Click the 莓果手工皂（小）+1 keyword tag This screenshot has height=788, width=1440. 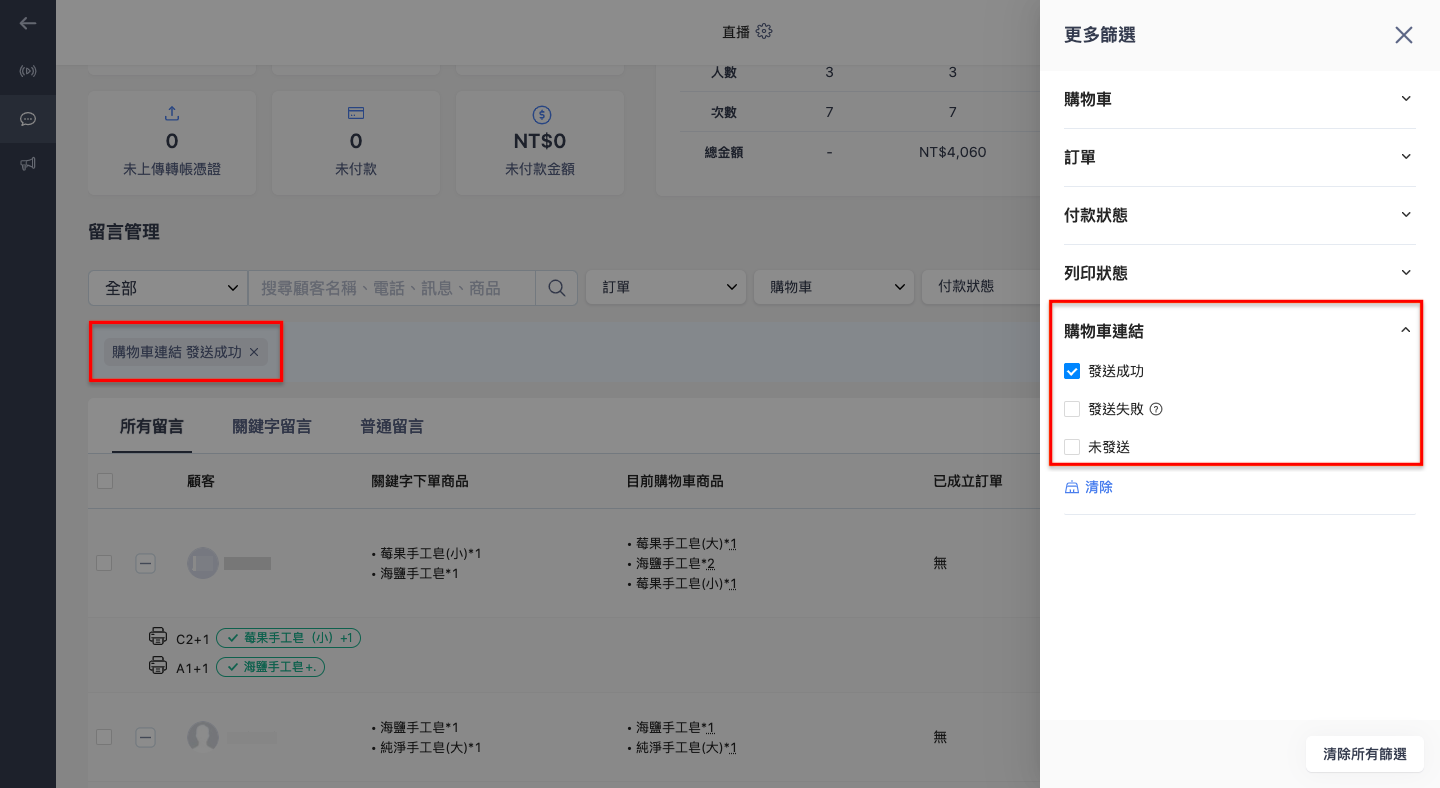click(x=288, y=637)
